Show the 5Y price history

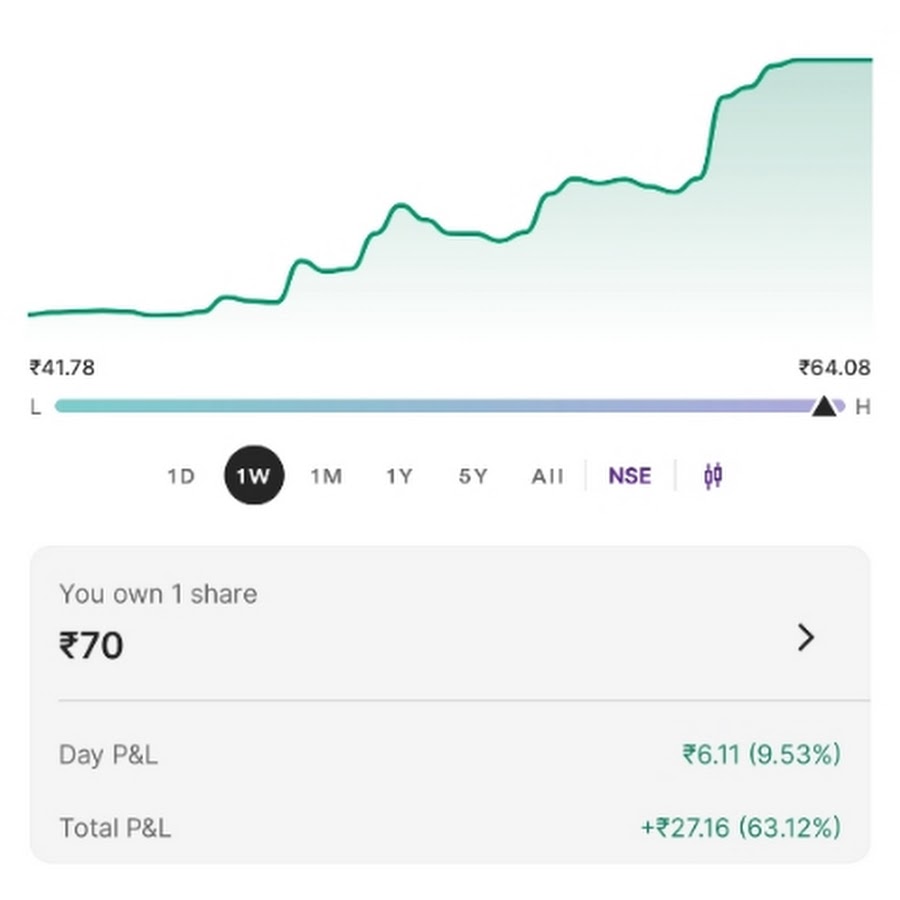coord(473,476)
